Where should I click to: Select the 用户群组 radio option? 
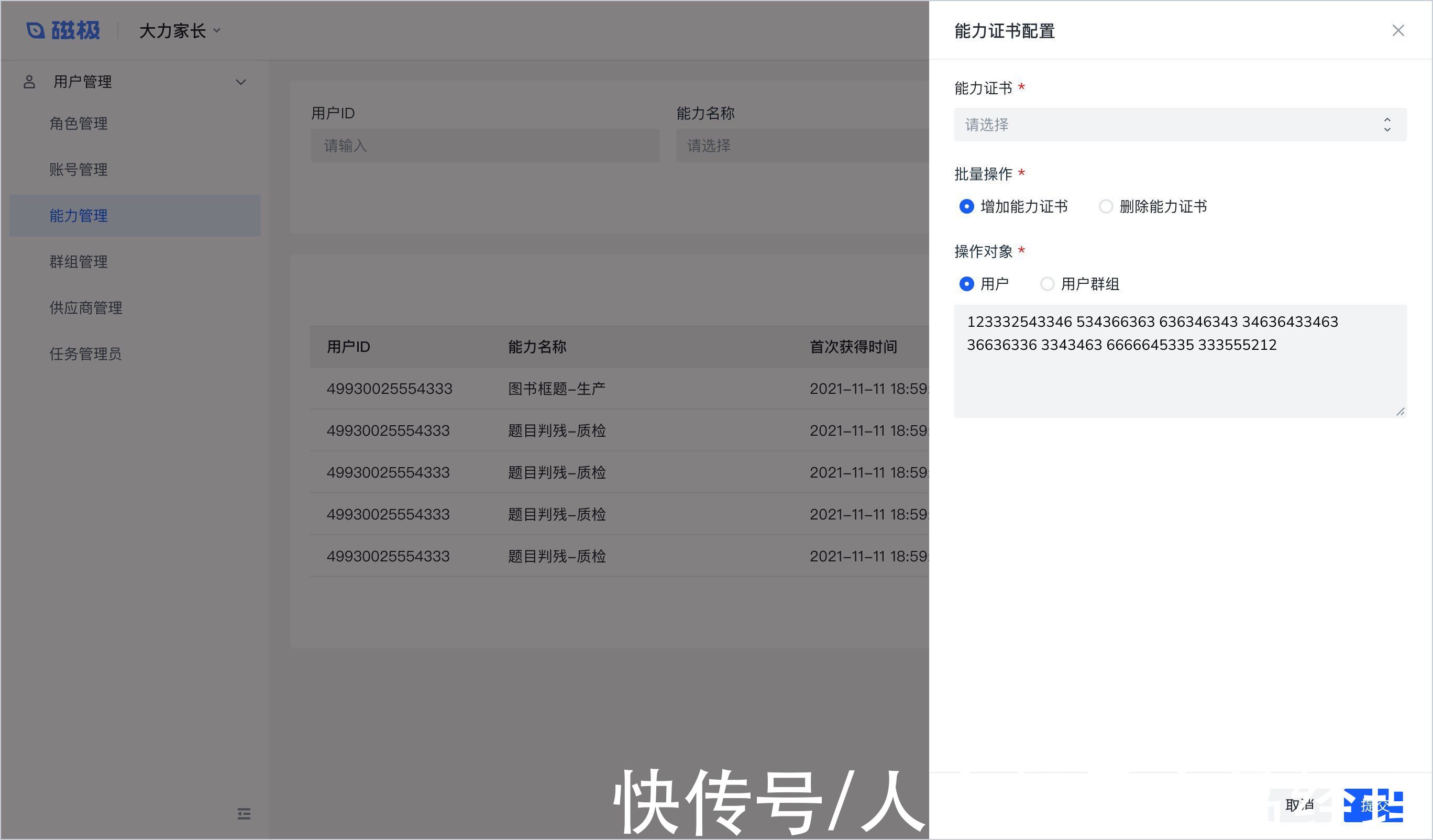[1080, 284]
